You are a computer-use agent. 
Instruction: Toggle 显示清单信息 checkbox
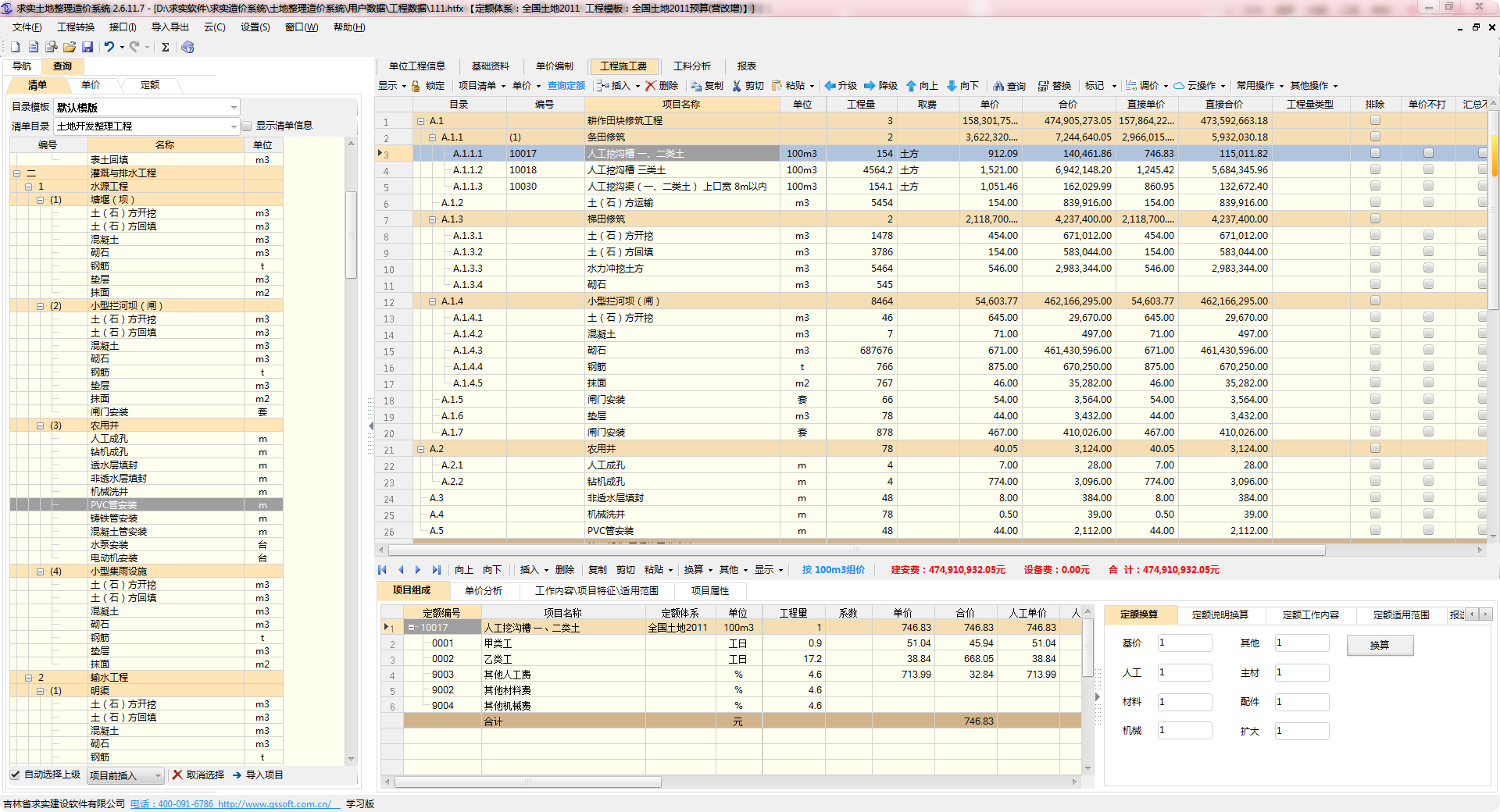tap(247, 126)
